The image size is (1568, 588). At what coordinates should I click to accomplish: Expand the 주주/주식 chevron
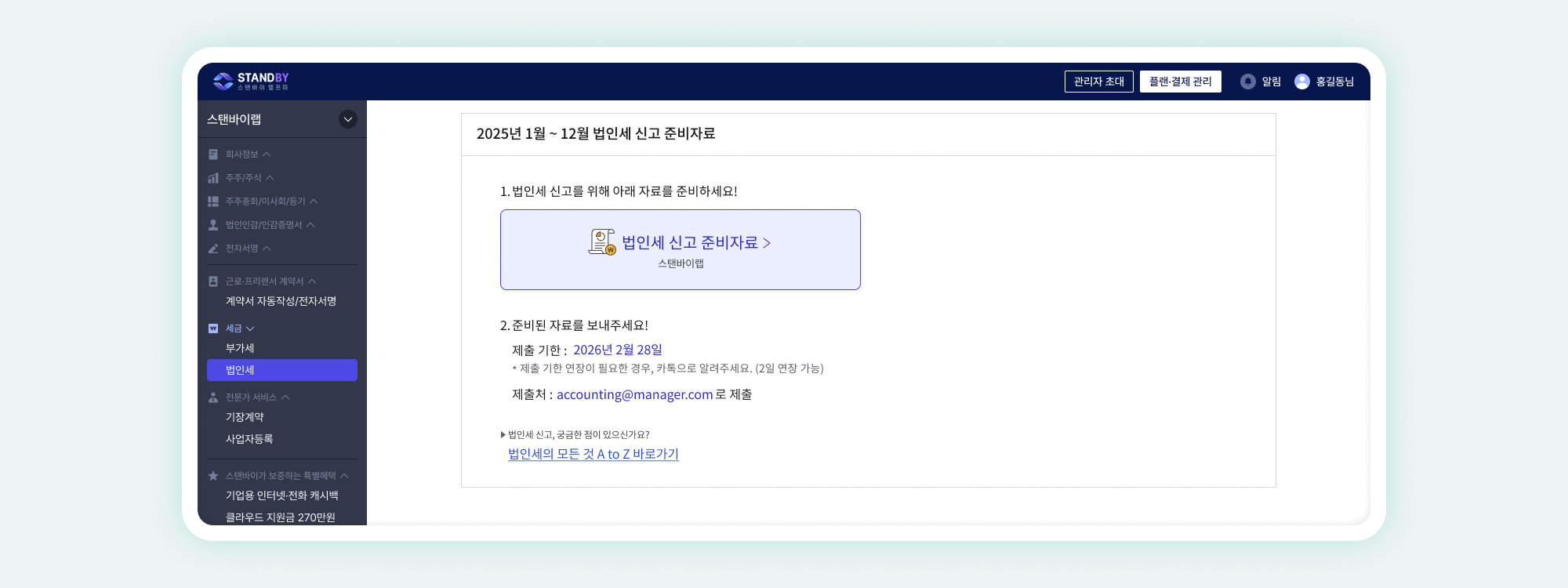[270, 178]
